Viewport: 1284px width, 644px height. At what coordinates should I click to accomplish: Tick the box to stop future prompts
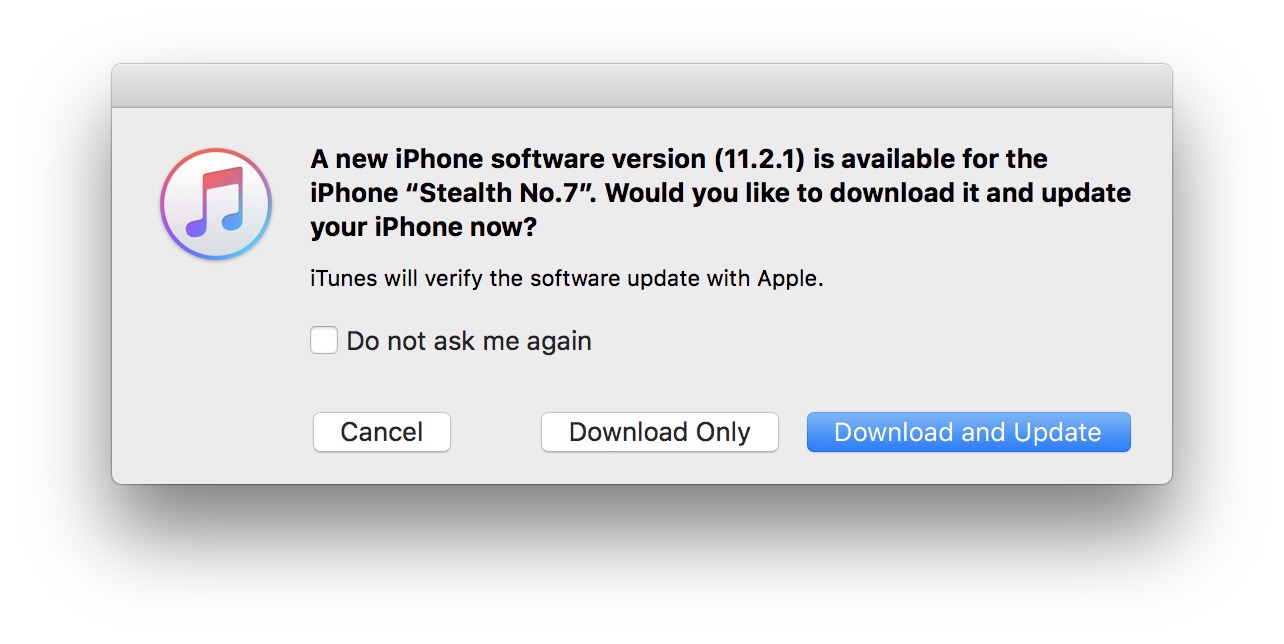[x=324, y=341]
